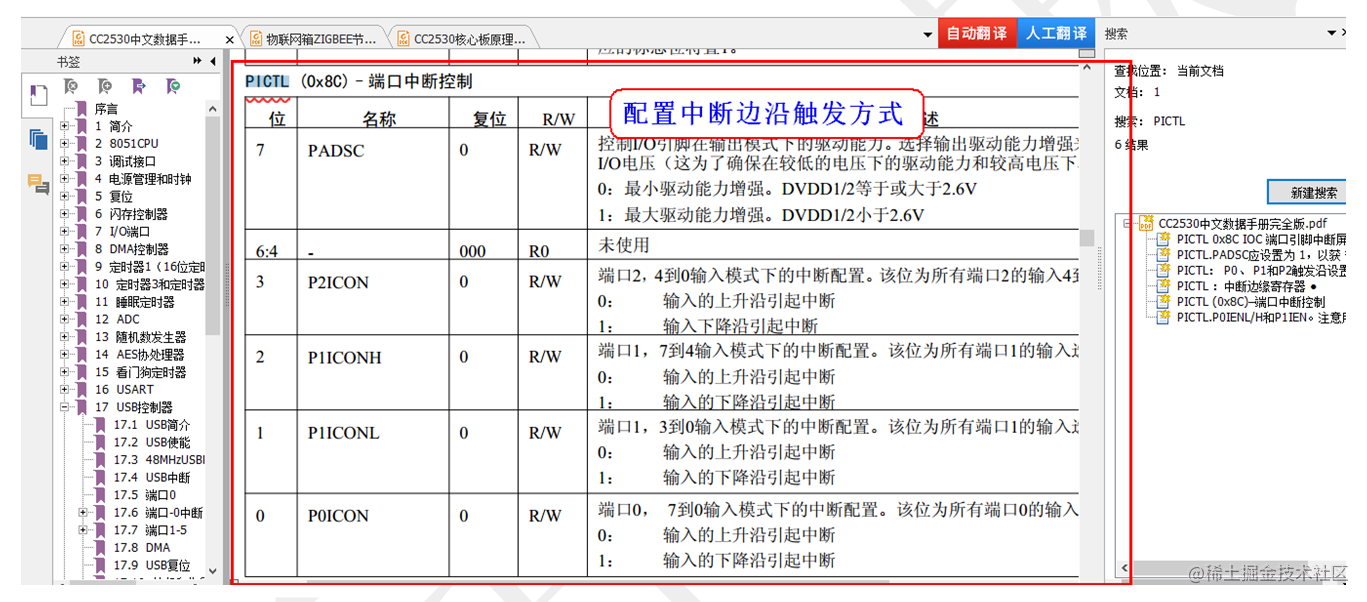1367x602 pixels.
Task: Open bookmark 17.8 DMA
Action: click(x=142, y=547)
